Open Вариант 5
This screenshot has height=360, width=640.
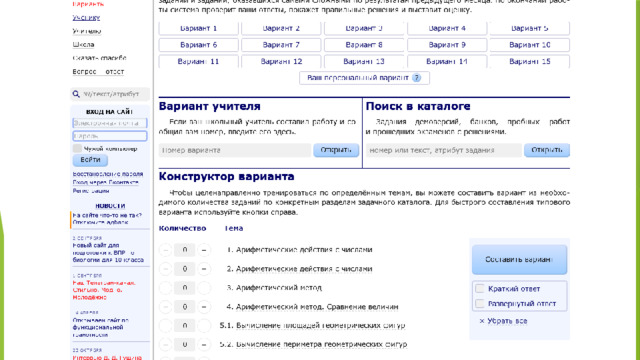[530, 28]
